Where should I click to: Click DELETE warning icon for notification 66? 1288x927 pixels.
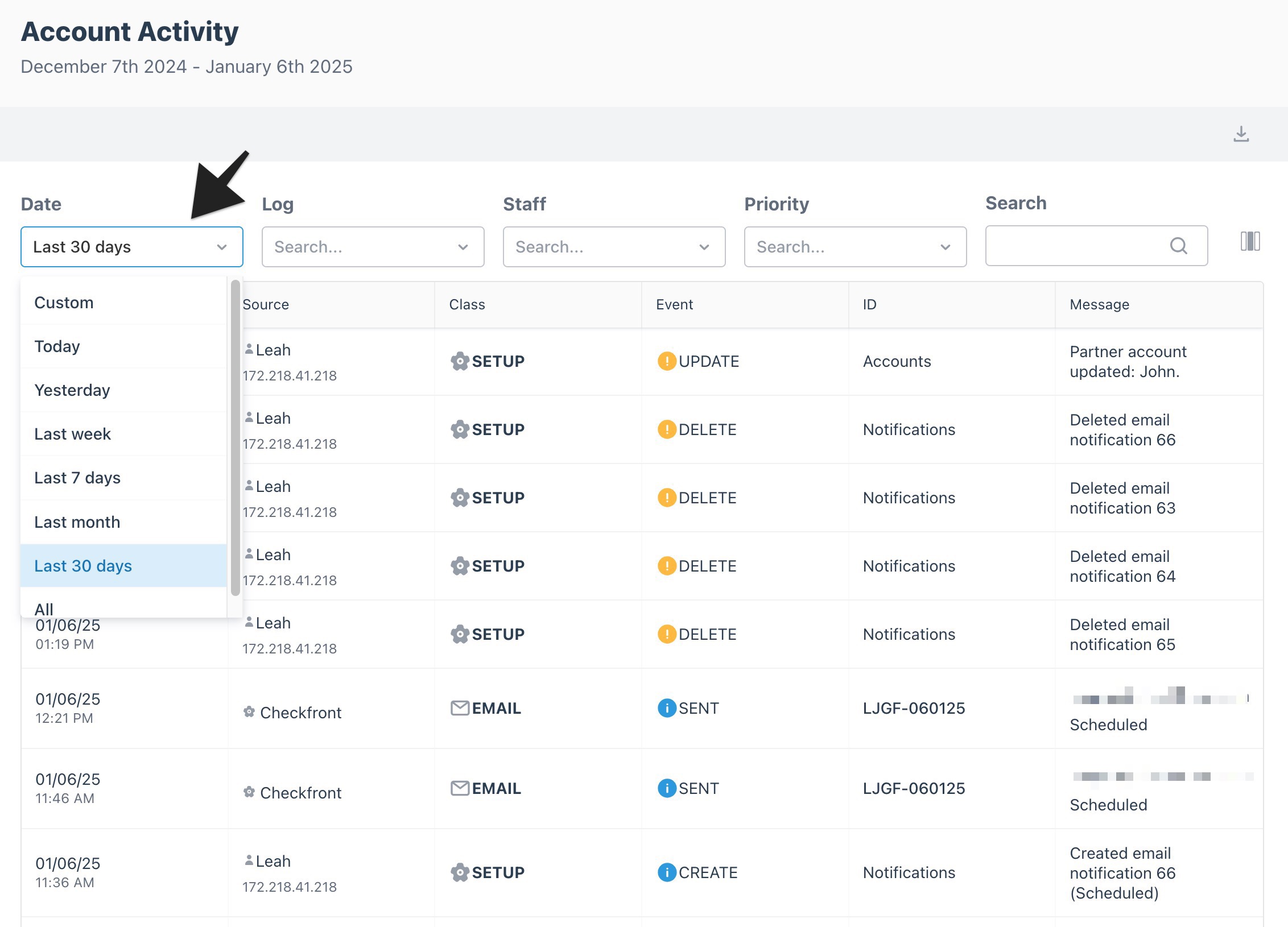[666, 429]
